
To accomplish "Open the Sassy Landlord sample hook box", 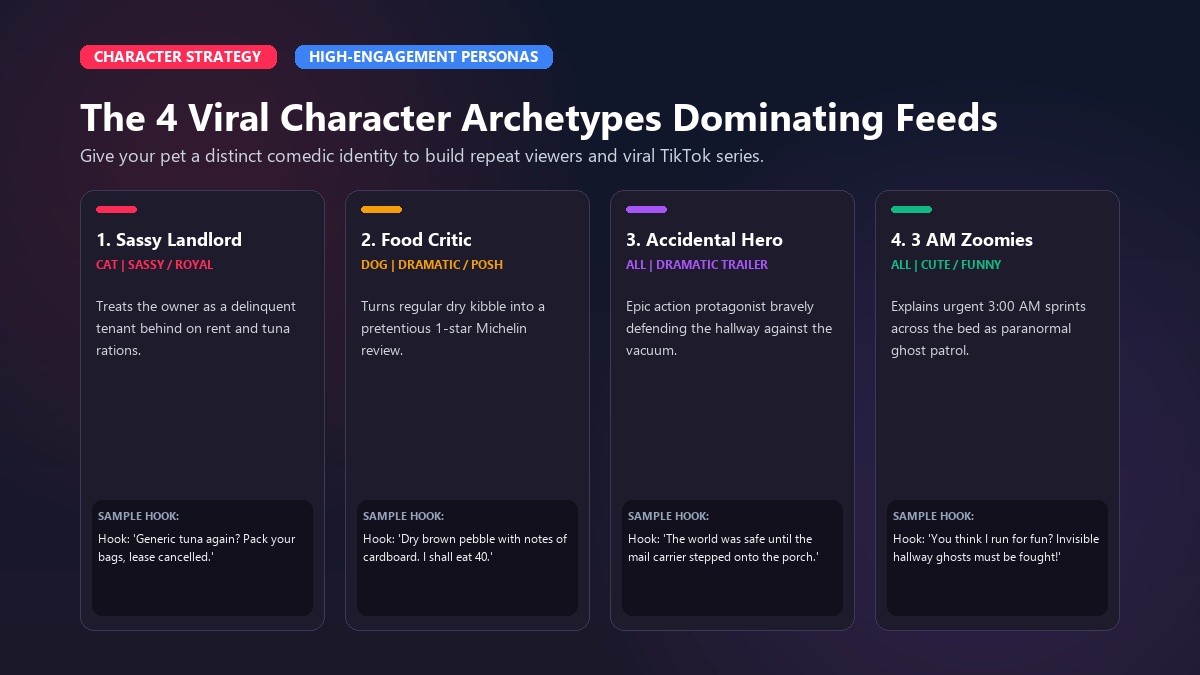I will (x=202, y=558).
